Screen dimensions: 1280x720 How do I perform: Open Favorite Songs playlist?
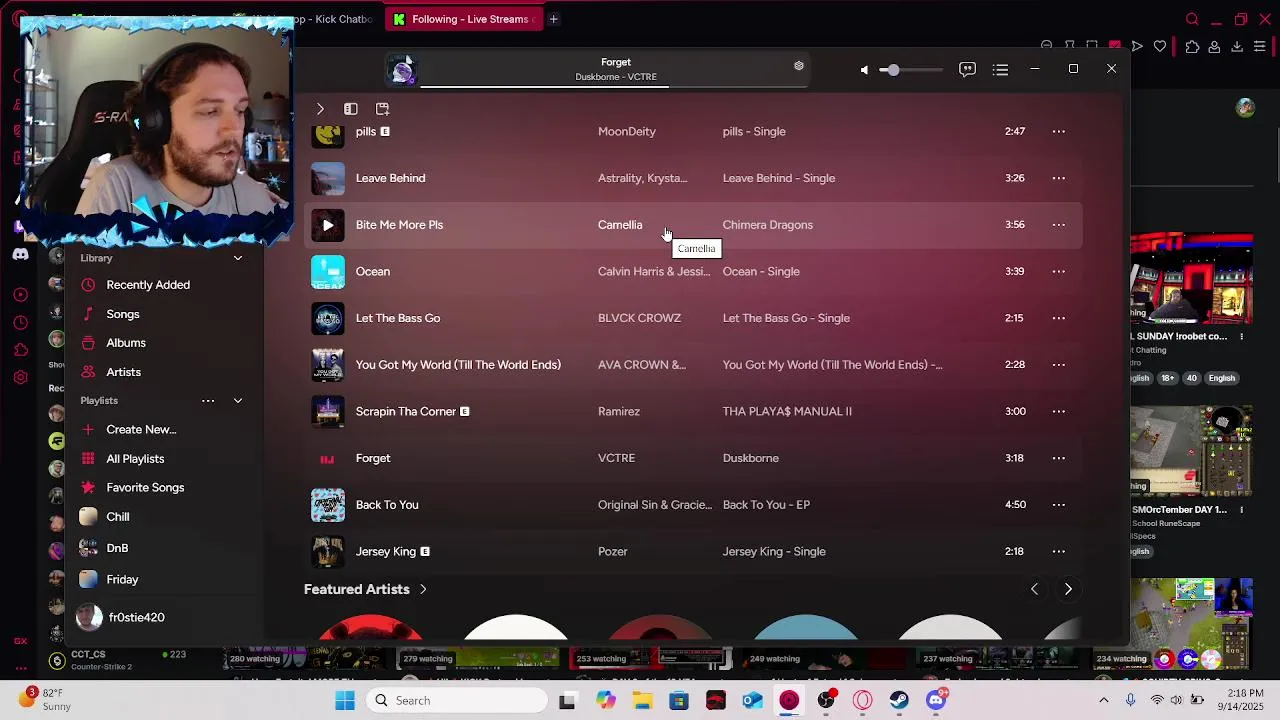(x=145, y=487)
